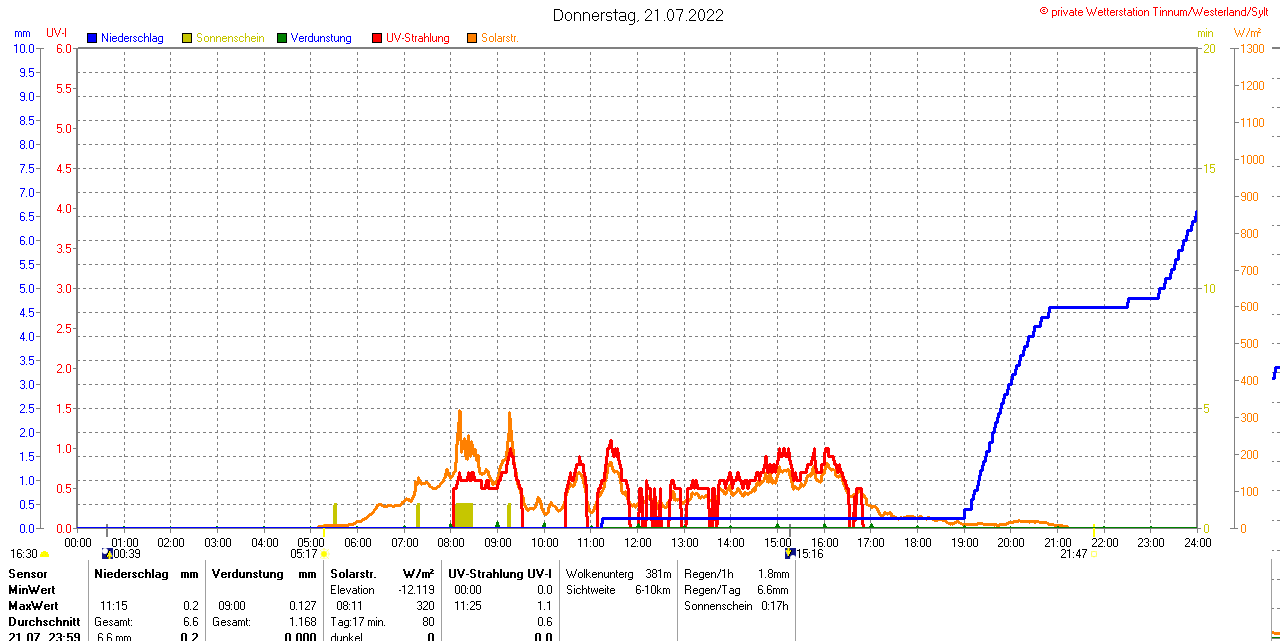Click the Wolkenunterg. 381m reading
Image resolution: width=1280 pixels, height=641 pixels.
coord(618,574)
